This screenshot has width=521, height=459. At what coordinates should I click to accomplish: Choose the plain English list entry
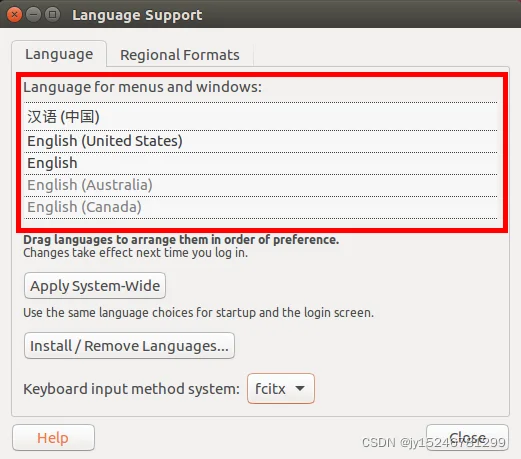tap(260, 163)
